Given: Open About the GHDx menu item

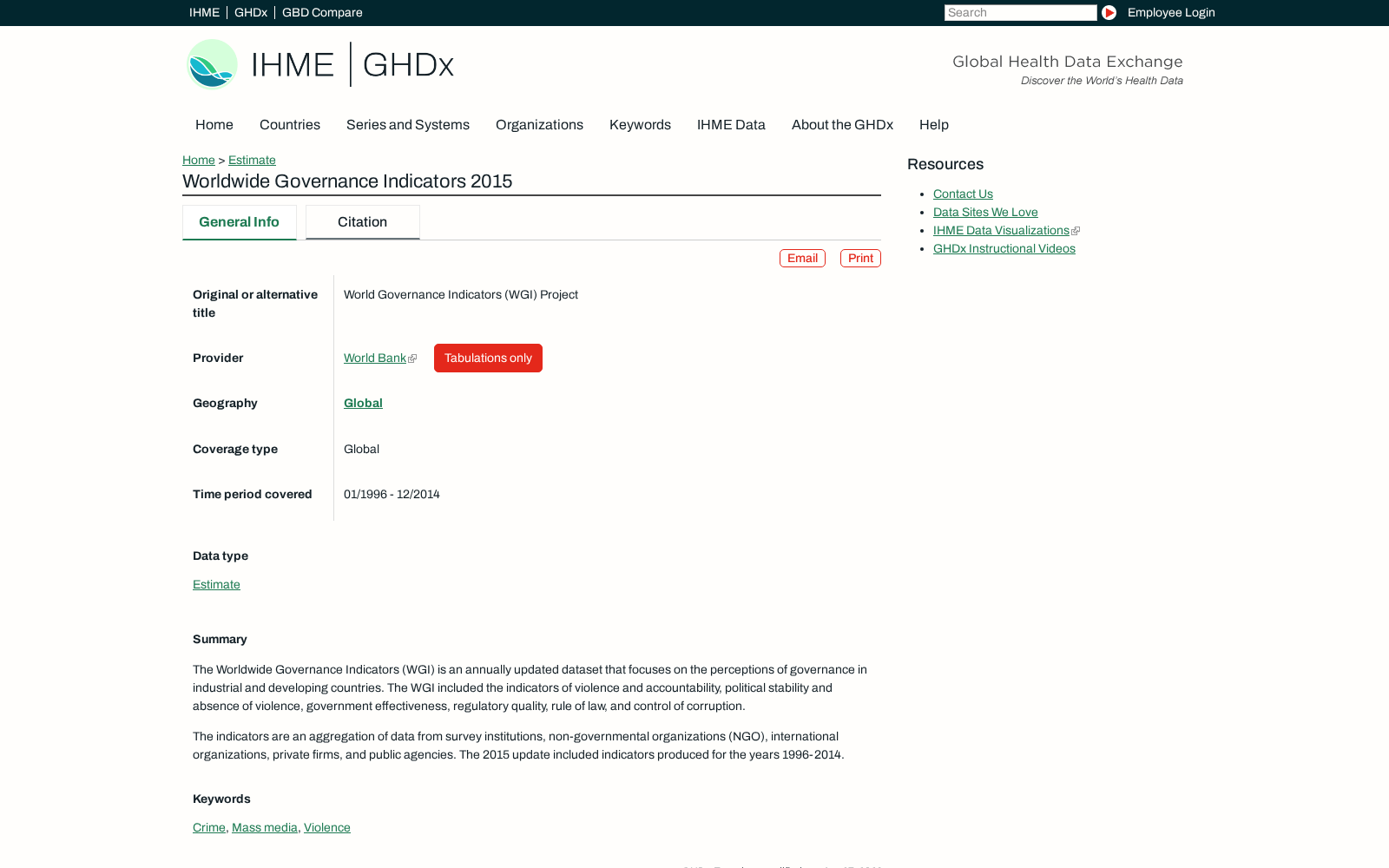Looking at the screenshot, I should coord(842,125).
